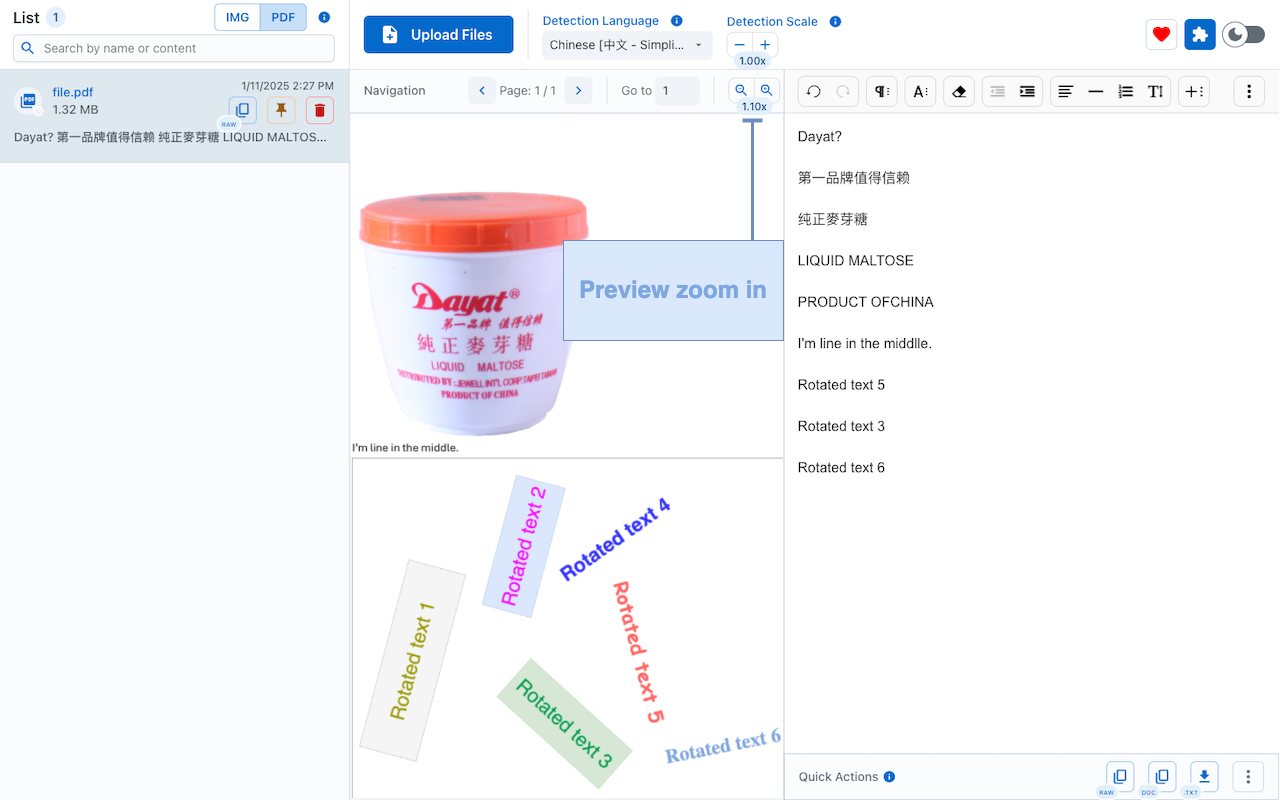The image size is (1280, 800).
Task: Click the Detection Scale info icon
Action: point(836,22)
